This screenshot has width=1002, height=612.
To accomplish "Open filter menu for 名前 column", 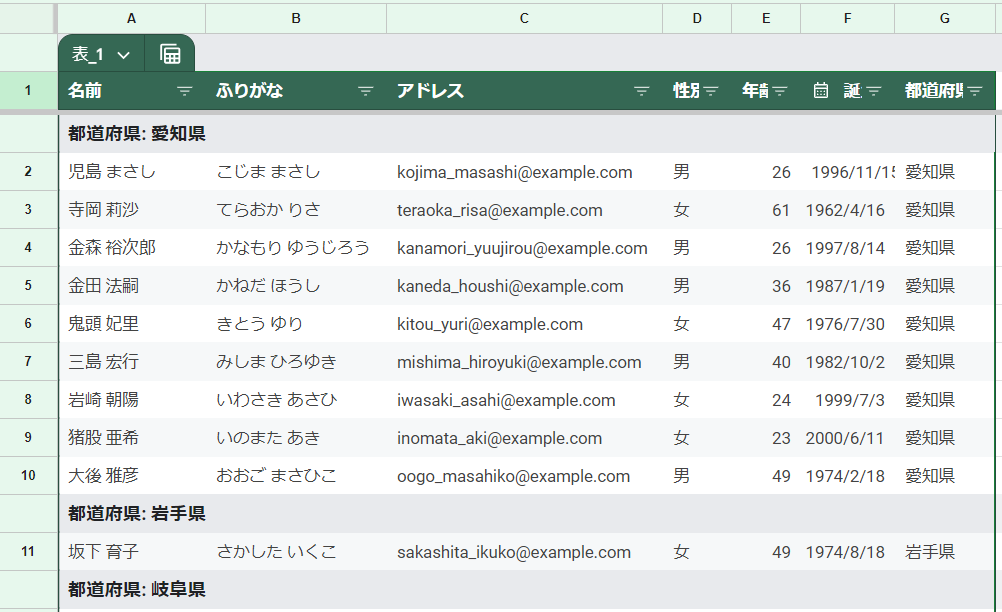I will pyautogui.click(x=185, y=91).
